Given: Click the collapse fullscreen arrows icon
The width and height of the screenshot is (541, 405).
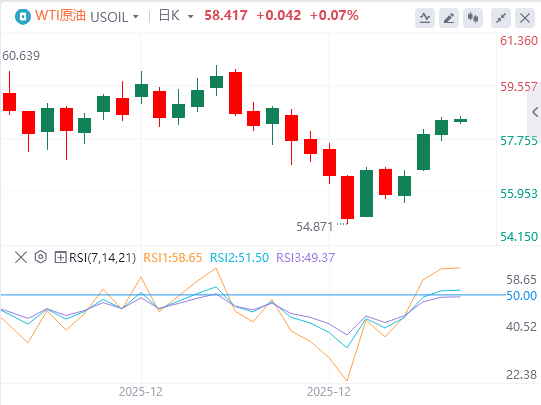Looking at the screenshot, I should [501, 18].
